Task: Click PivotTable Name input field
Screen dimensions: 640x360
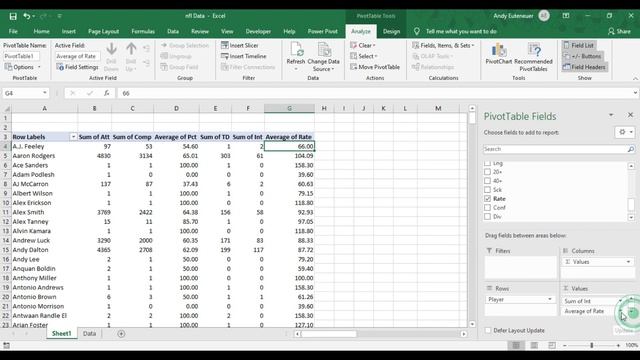Action: 21,56
